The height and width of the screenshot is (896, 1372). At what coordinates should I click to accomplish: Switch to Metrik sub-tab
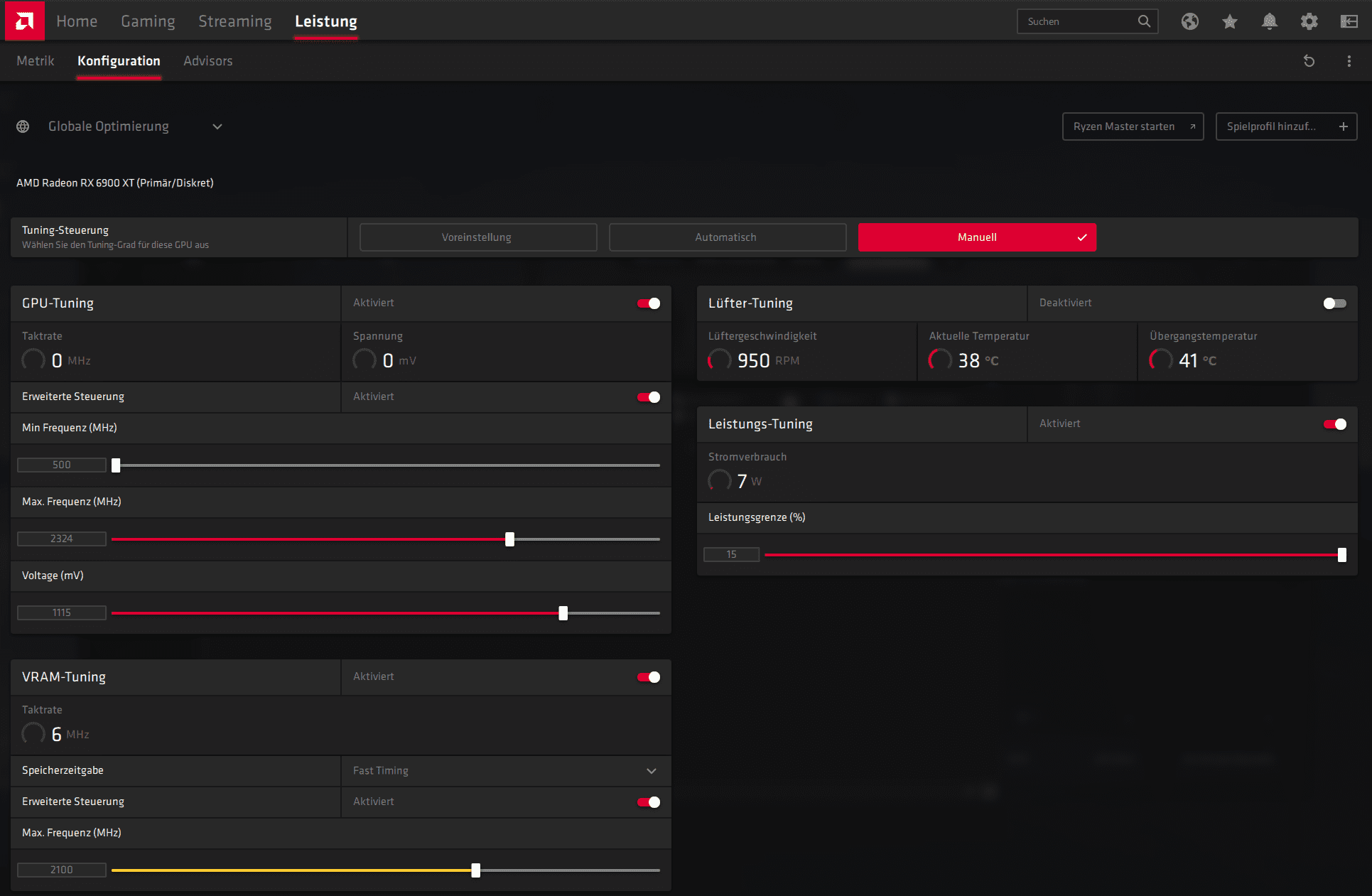(x=36, y=61)
